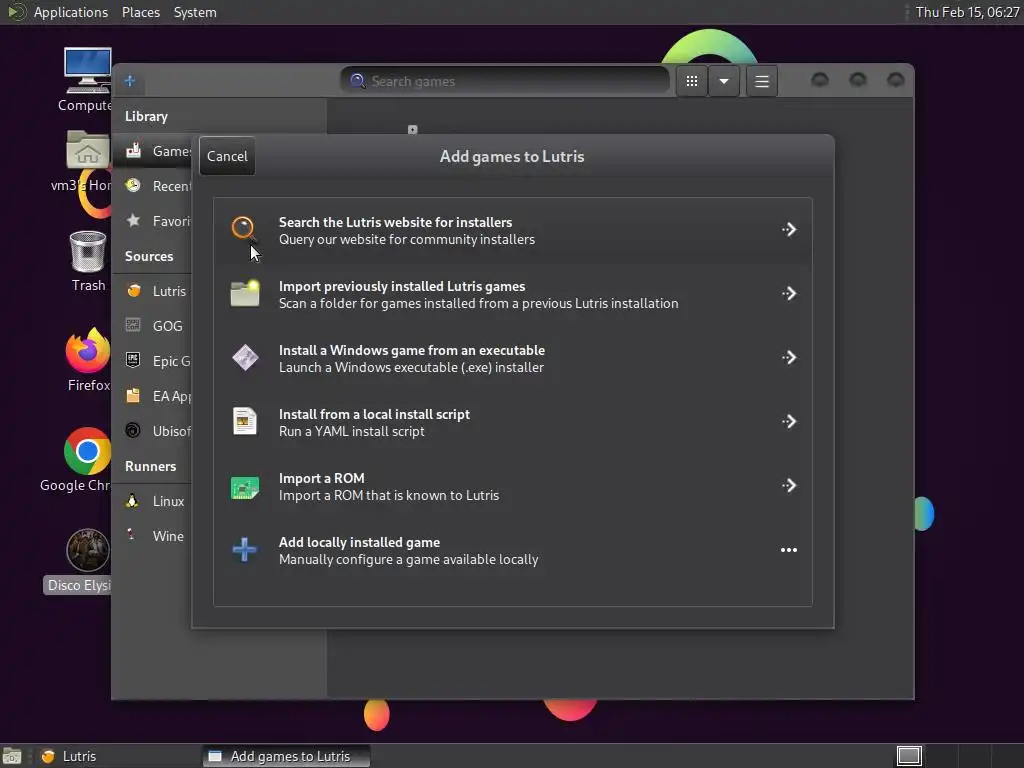
Task: Click the green ROM chip icon
Action: coord(245,488)
